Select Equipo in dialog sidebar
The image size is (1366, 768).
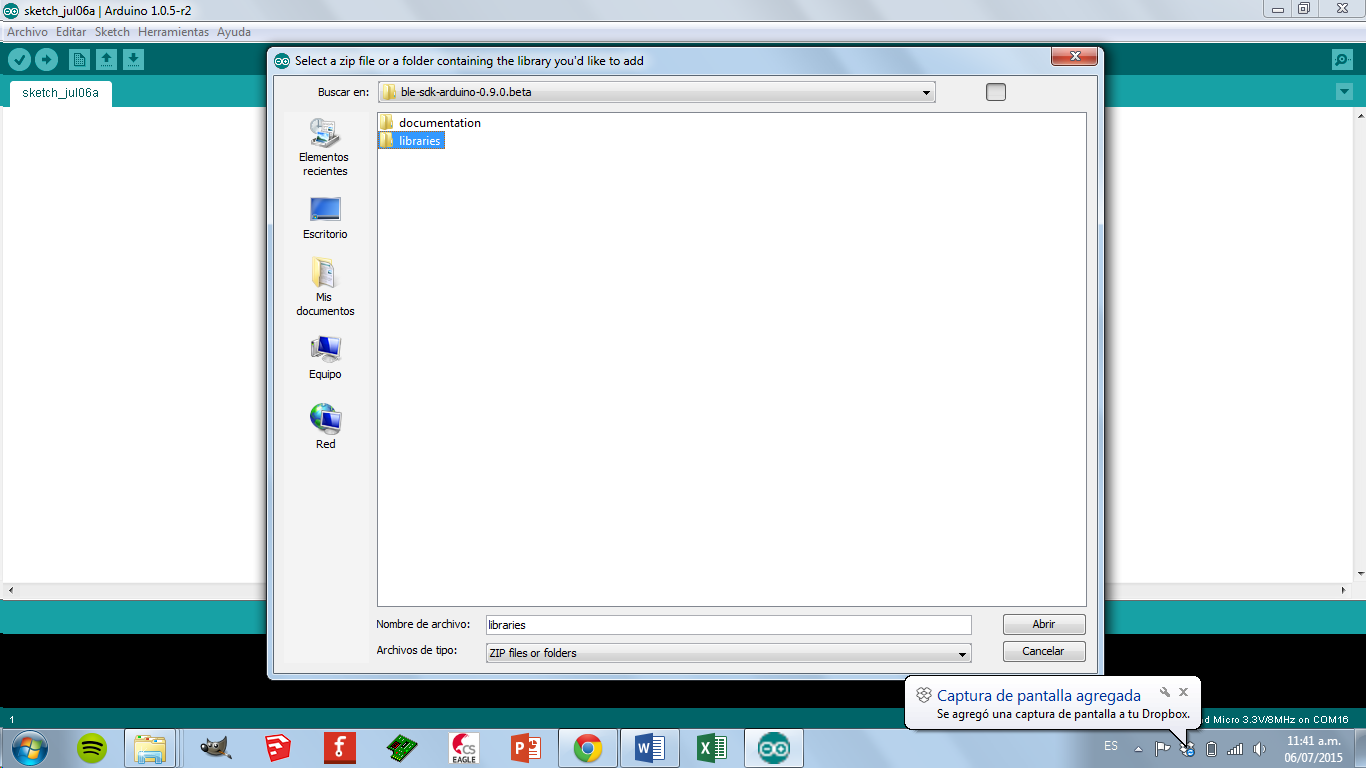coord(325,357)
